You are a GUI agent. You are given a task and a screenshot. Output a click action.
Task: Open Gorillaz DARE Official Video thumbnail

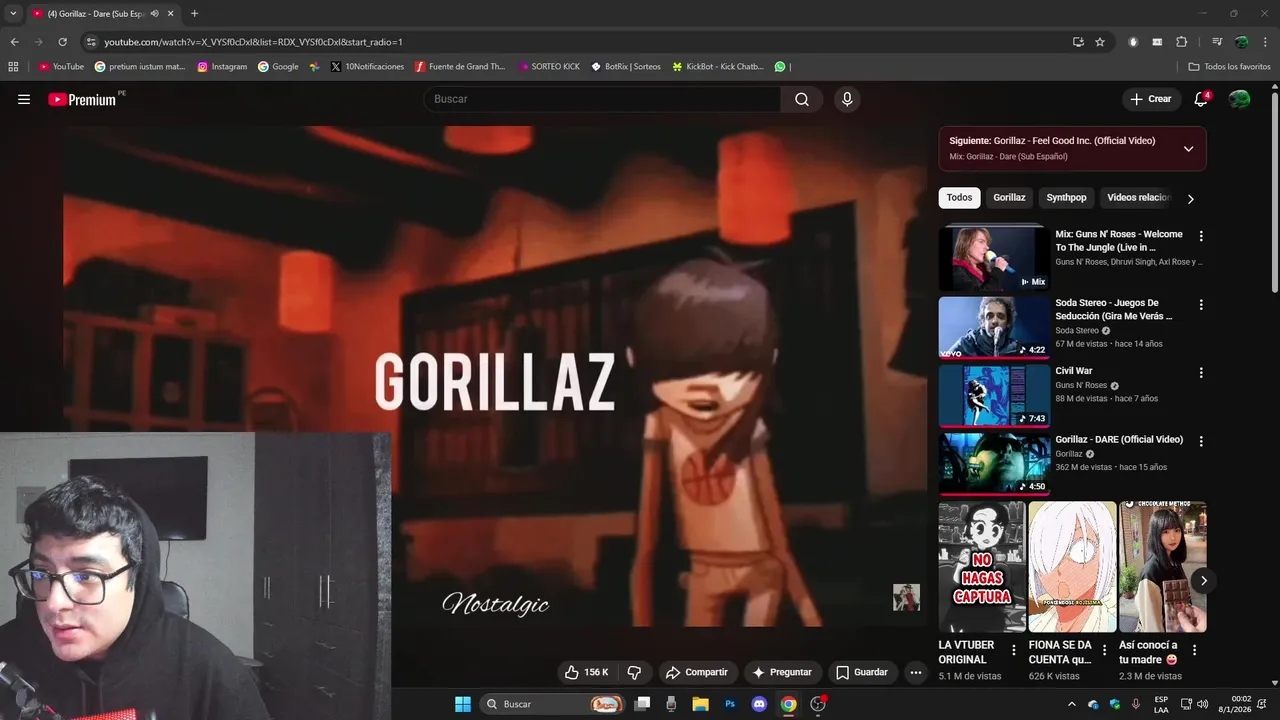pyautogui.click(x=994, y=464)
